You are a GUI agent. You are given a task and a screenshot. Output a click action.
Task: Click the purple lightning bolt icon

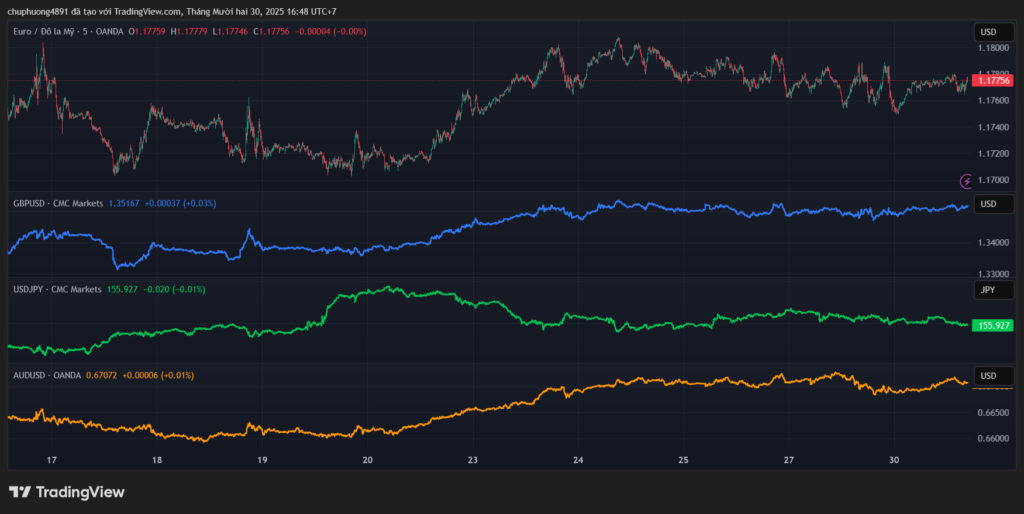966,181
